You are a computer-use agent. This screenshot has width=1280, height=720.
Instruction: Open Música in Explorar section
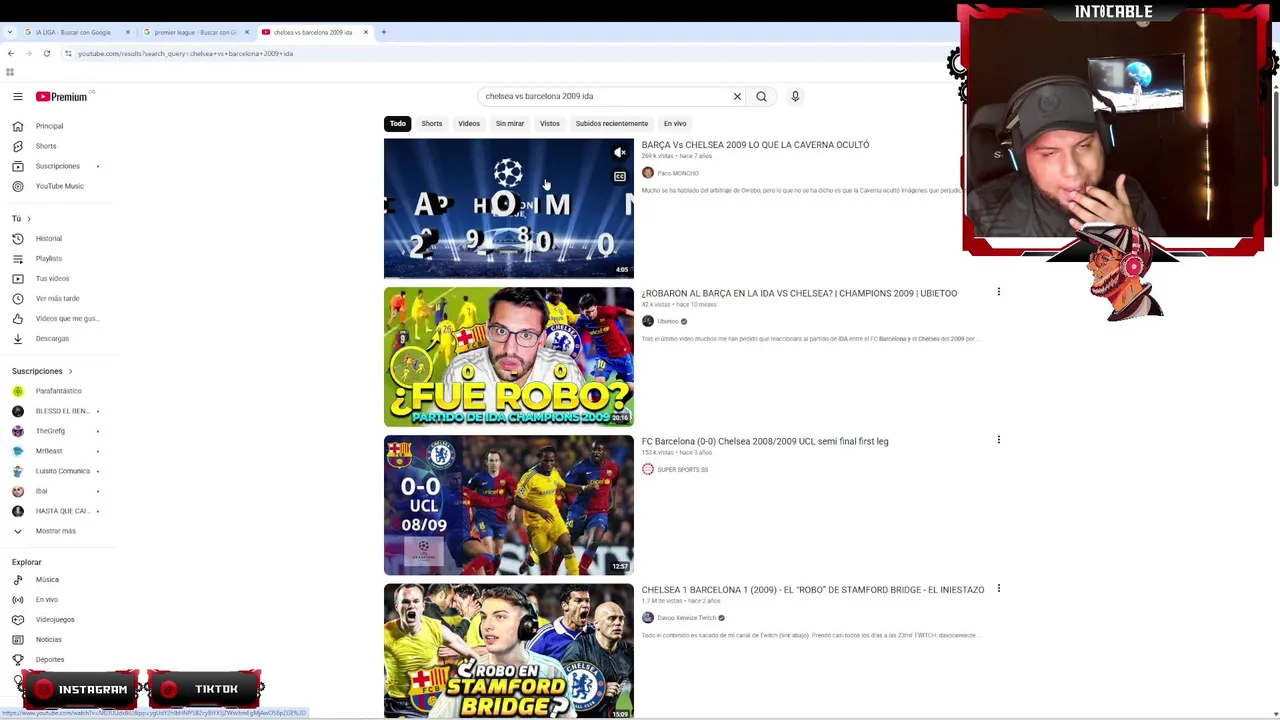[x=47, y=580]
